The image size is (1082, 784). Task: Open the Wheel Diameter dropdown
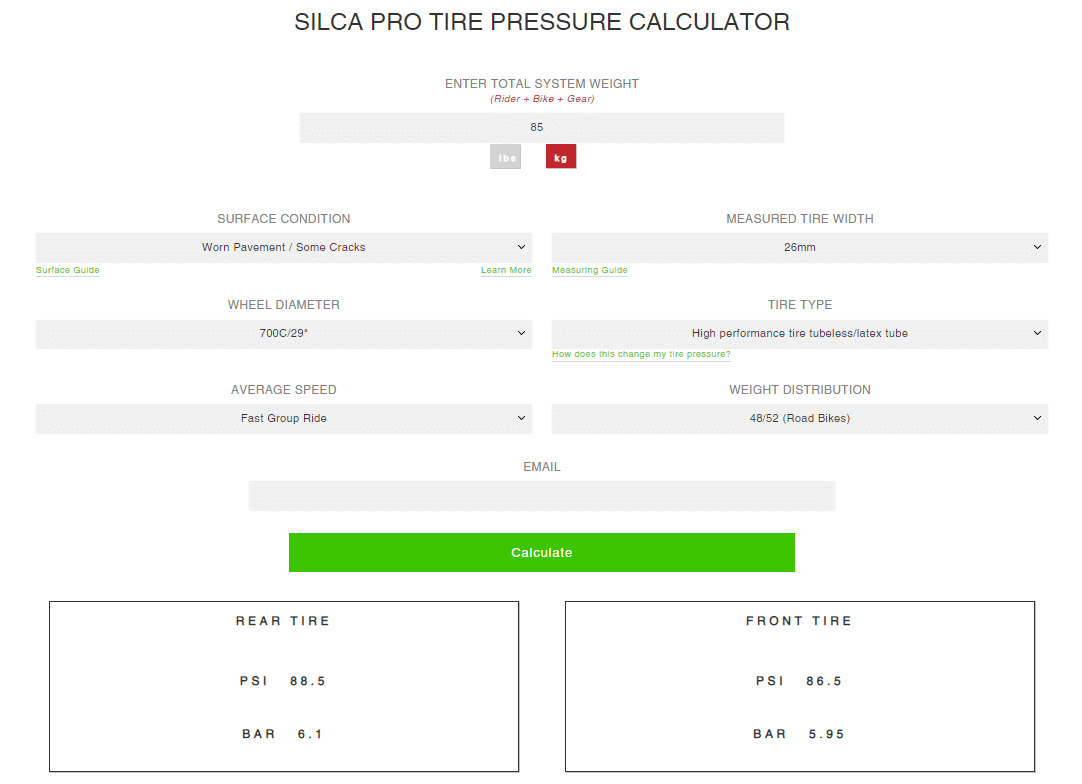(284, 333)
